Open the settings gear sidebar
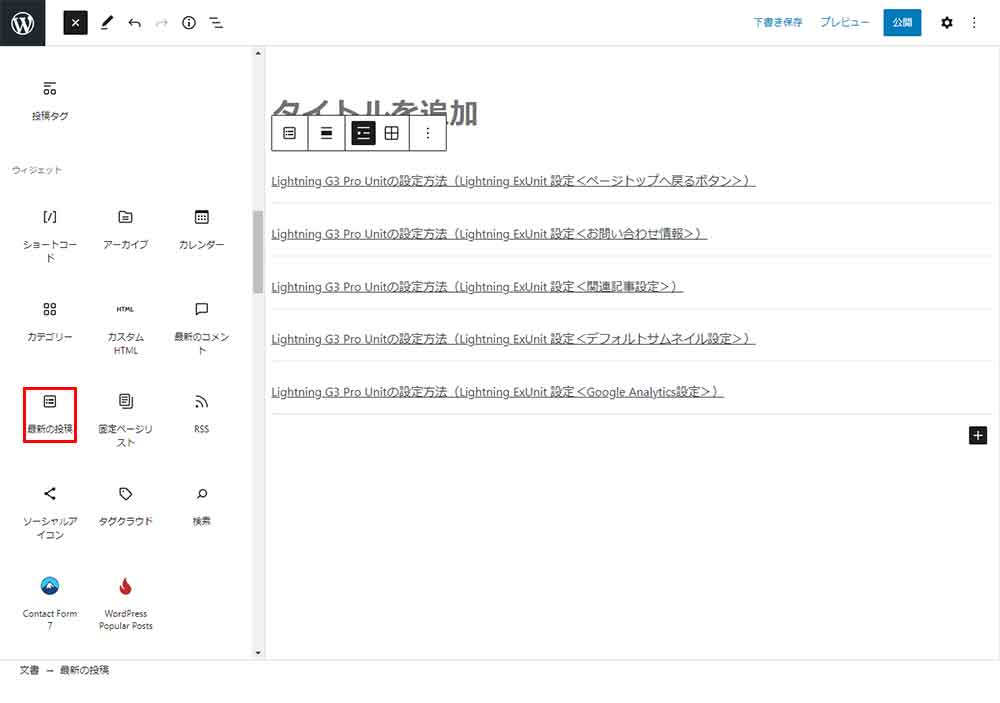 click(x=946, y=23)
